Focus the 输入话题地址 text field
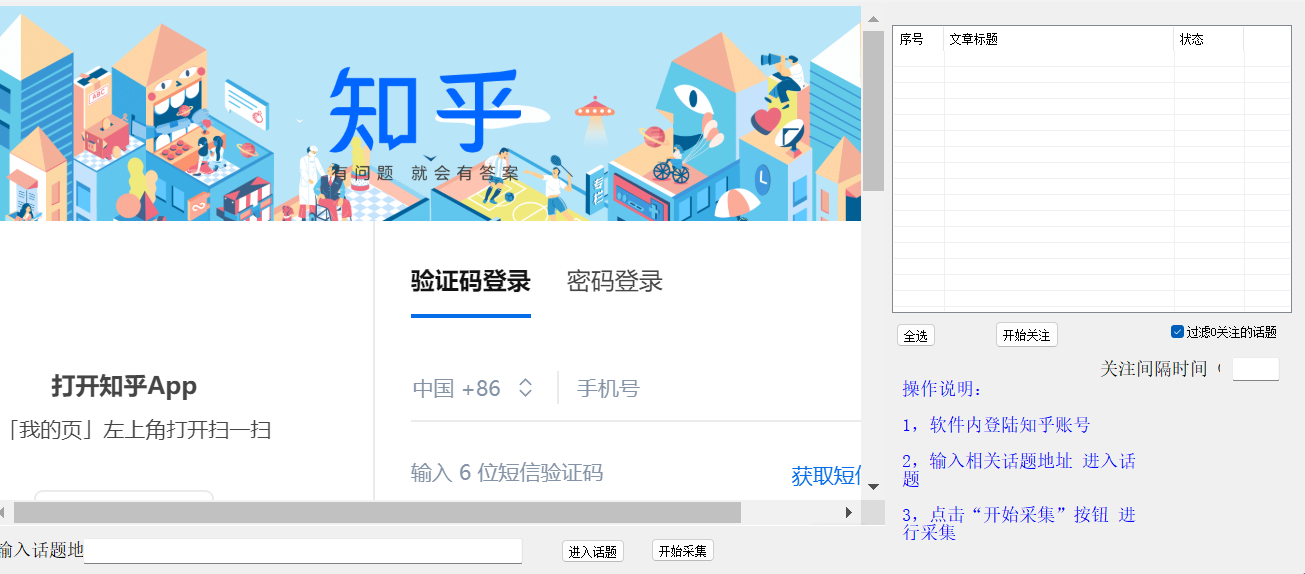Screen dimensions: 1305x574 pos(303,551)
